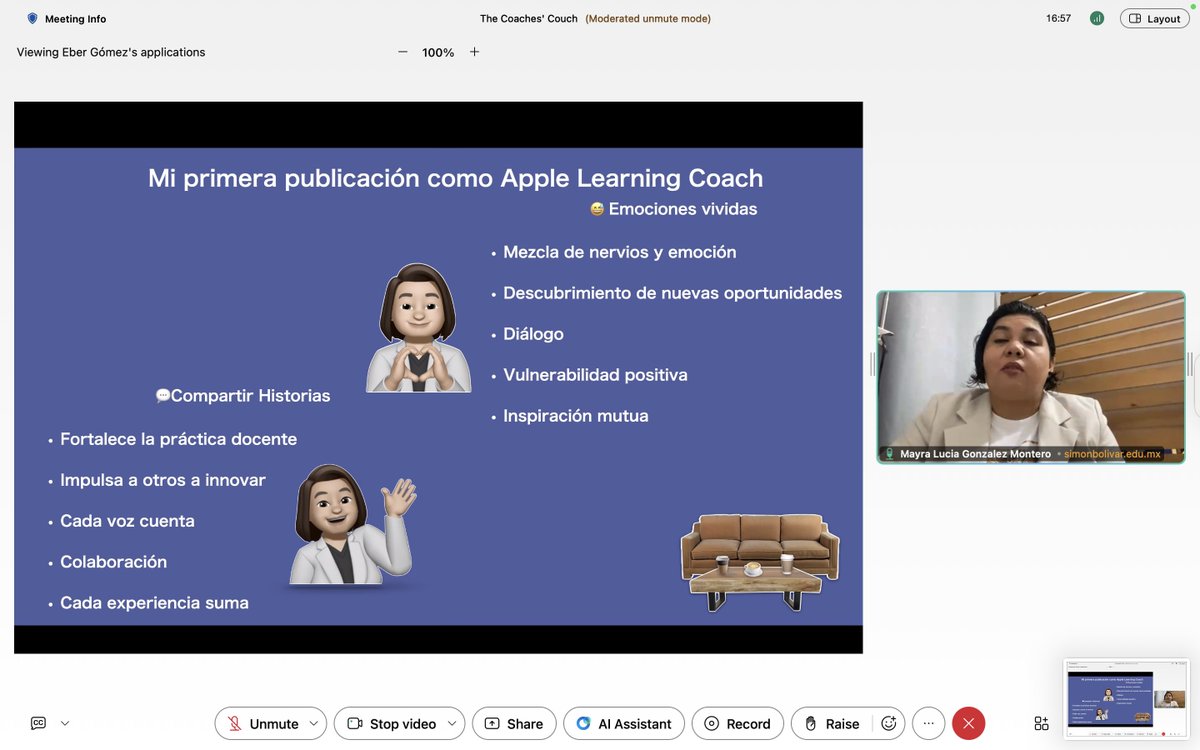Click 'Viewing Eber Gómez's applications' label

click(111, 52)
